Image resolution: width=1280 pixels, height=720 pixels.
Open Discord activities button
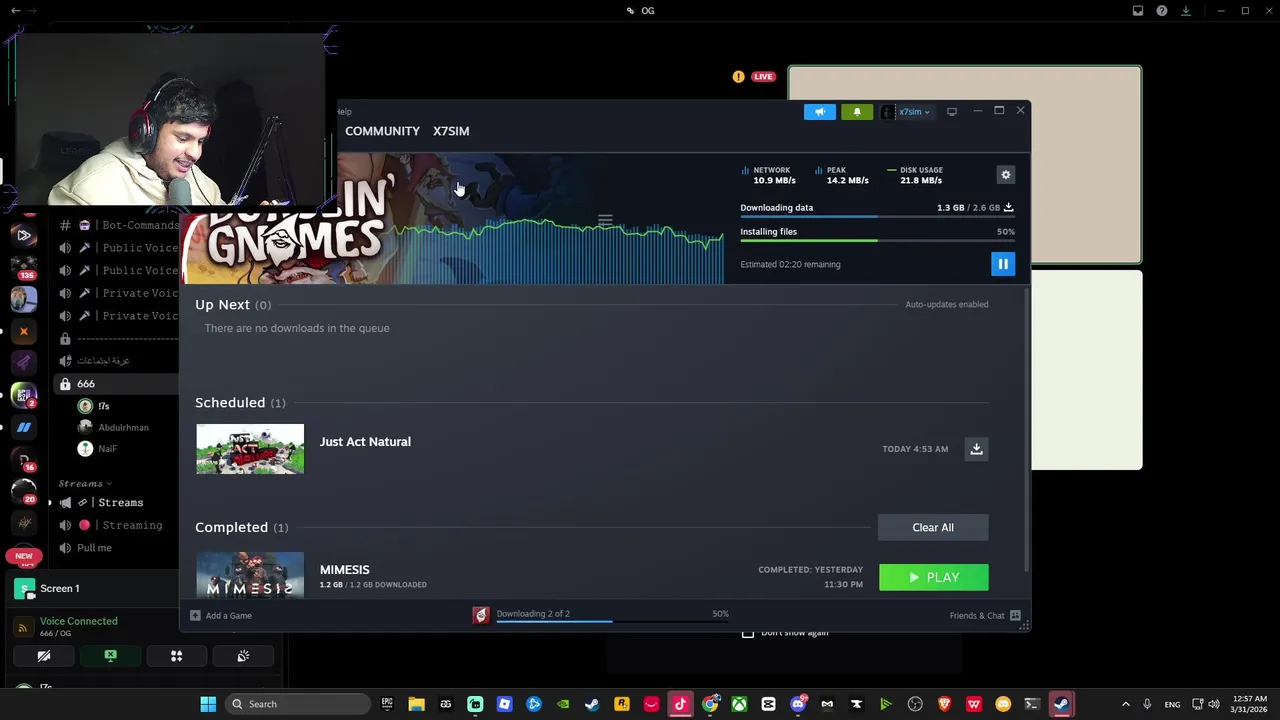[176, 656]
